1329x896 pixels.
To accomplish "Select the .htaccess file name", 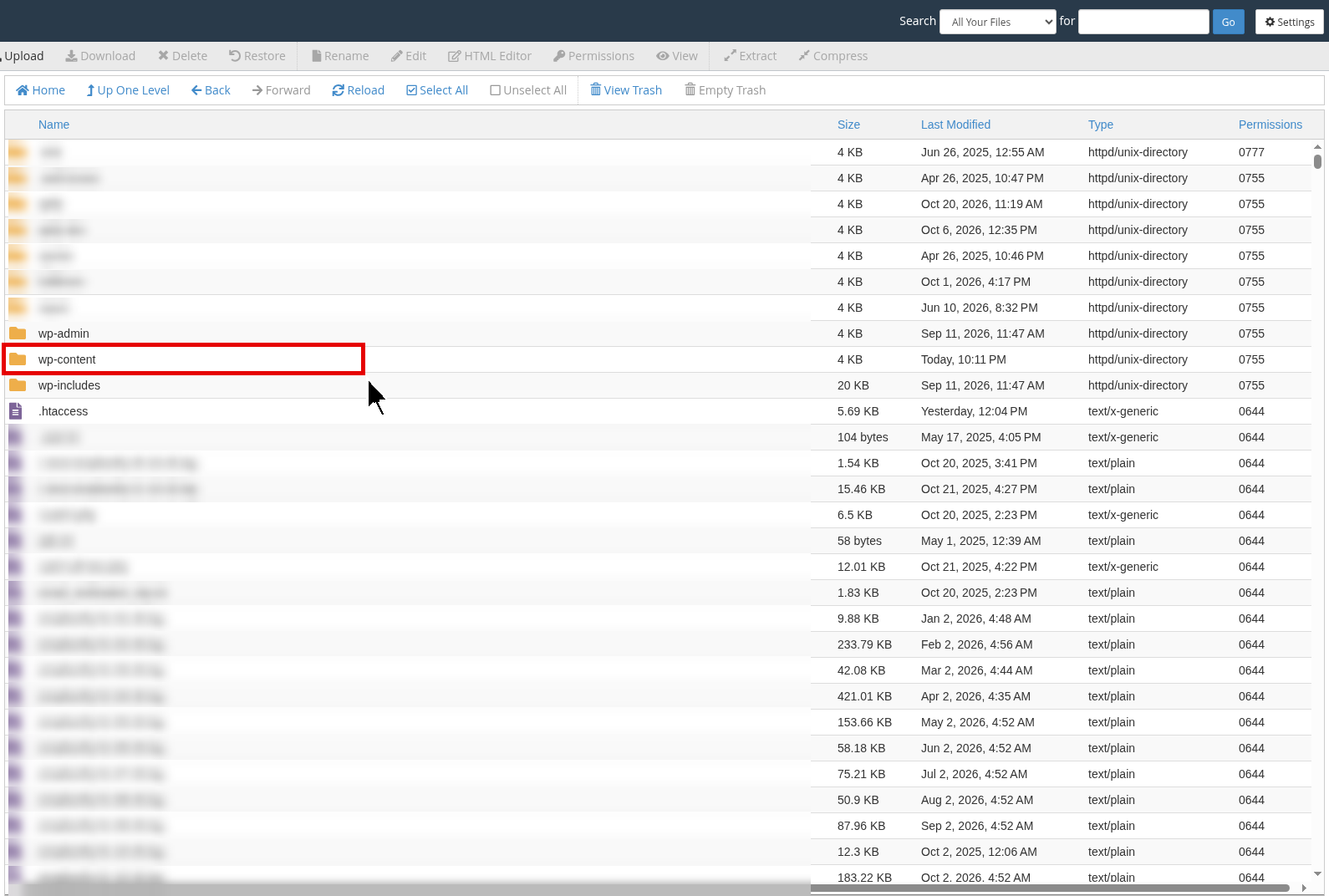I will (63, 411).
